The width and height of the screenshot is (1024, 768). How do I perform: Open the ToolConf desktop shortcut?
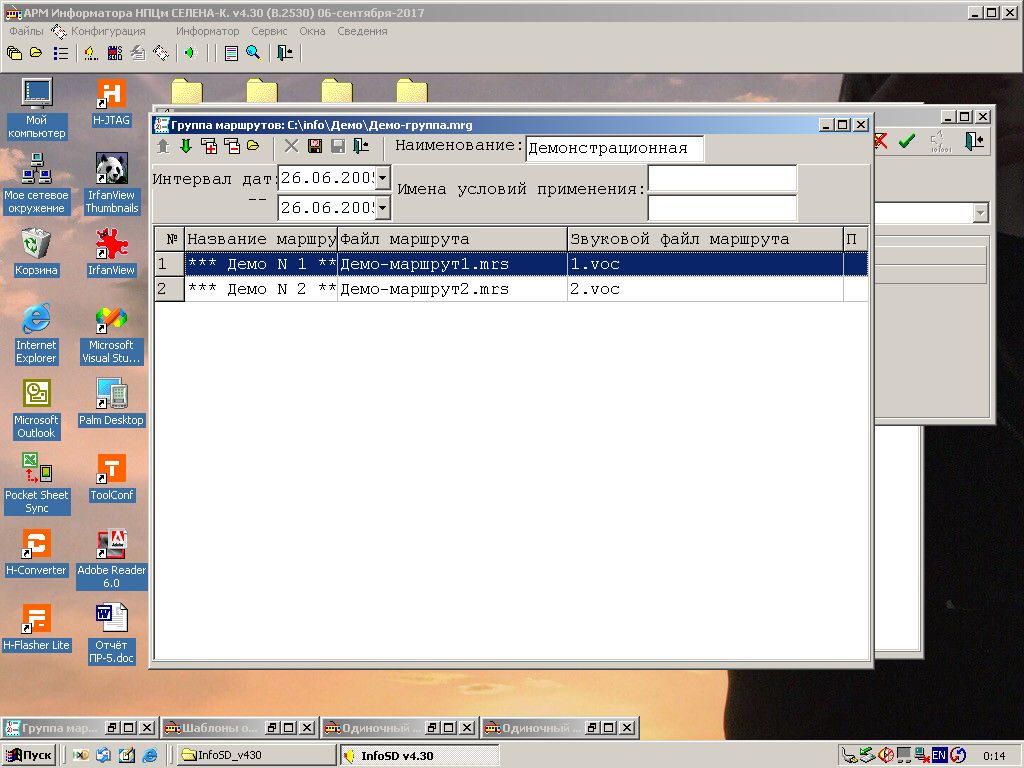click(111, 477)
